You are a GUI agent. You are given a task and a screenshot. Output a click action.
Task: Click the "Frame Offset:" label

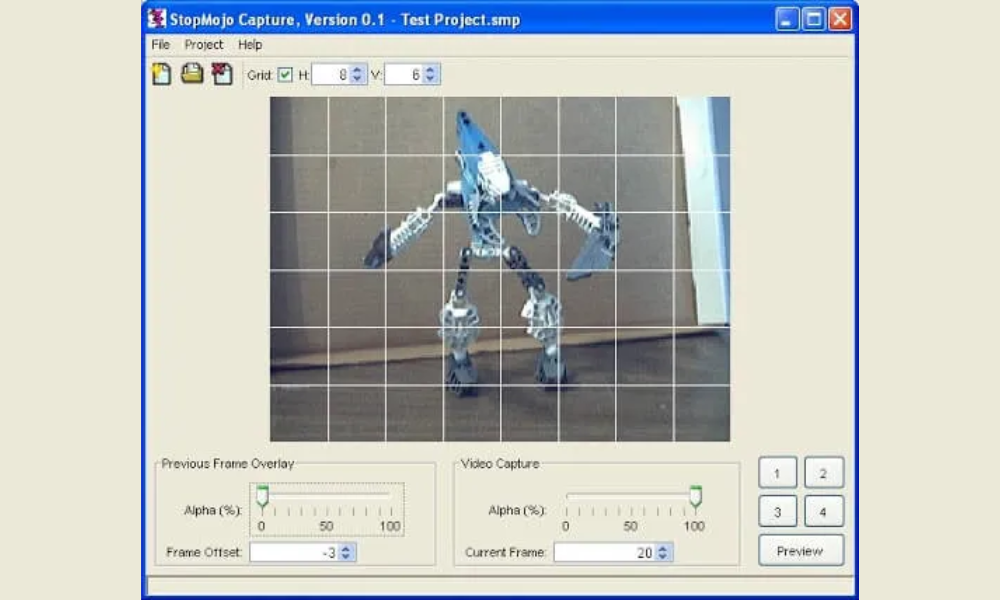(204, 552)
